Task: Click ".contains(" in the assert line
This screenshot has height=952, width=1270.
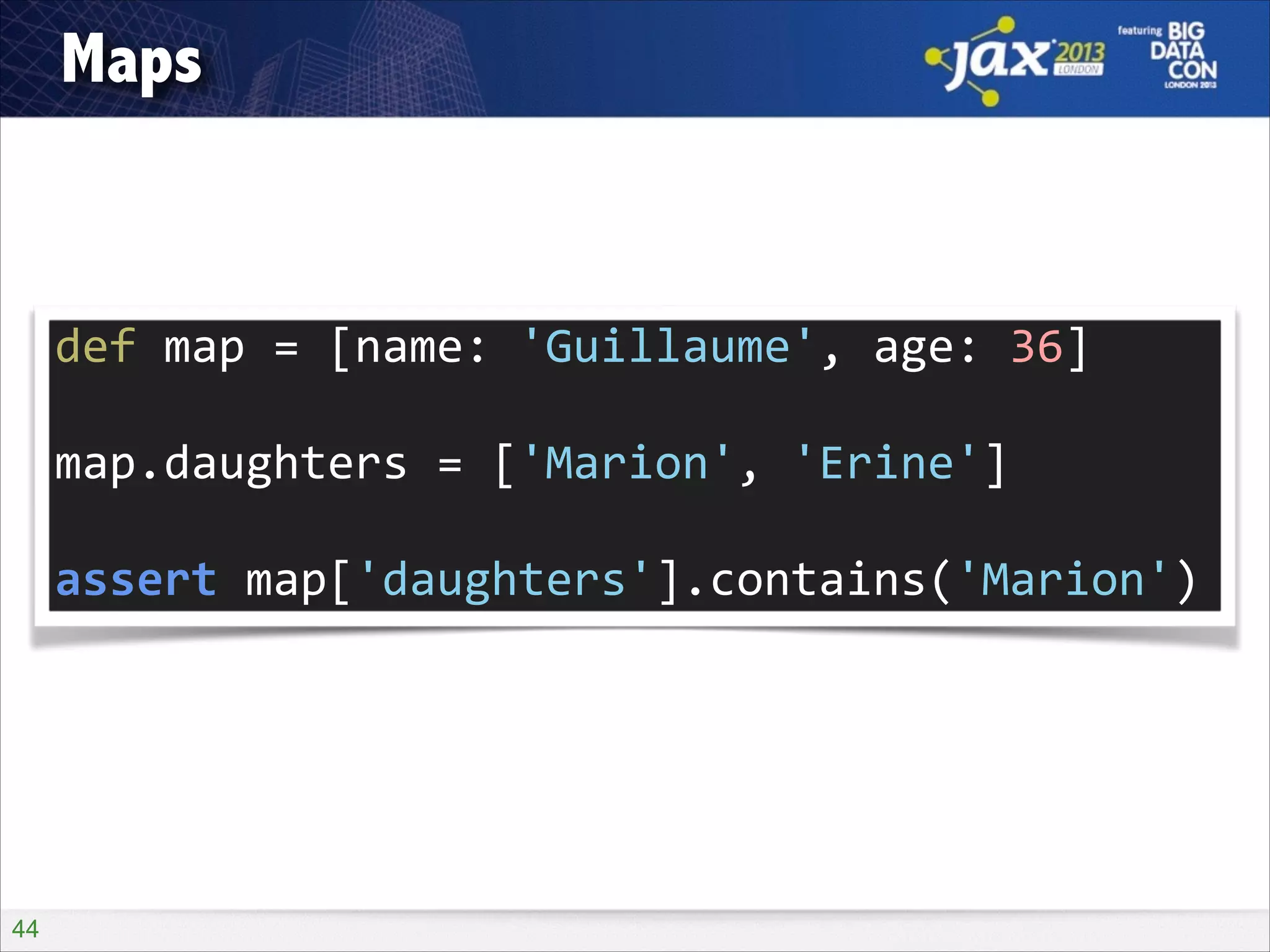Action: click(x=819, y=580)
